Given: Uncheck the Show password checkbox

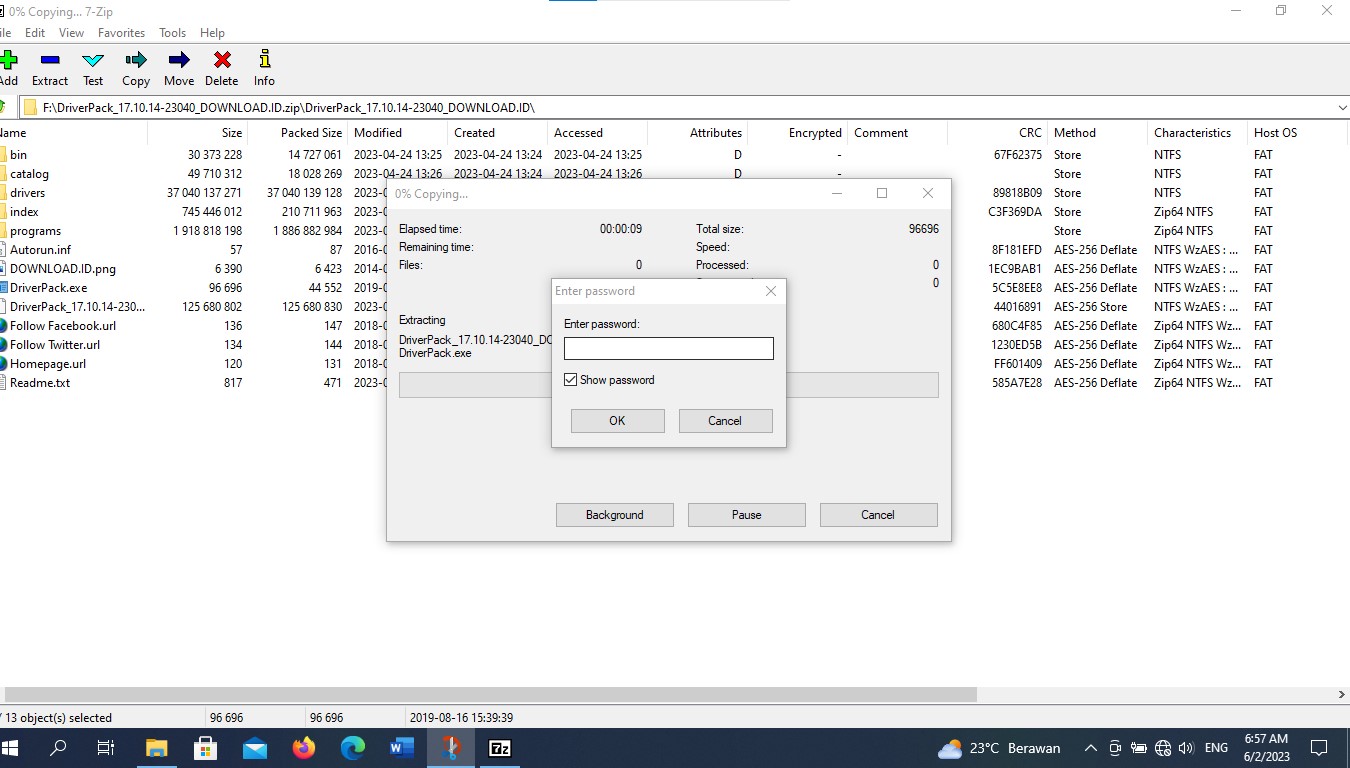Looking at the screenshot, I should (x=571, y=380).
